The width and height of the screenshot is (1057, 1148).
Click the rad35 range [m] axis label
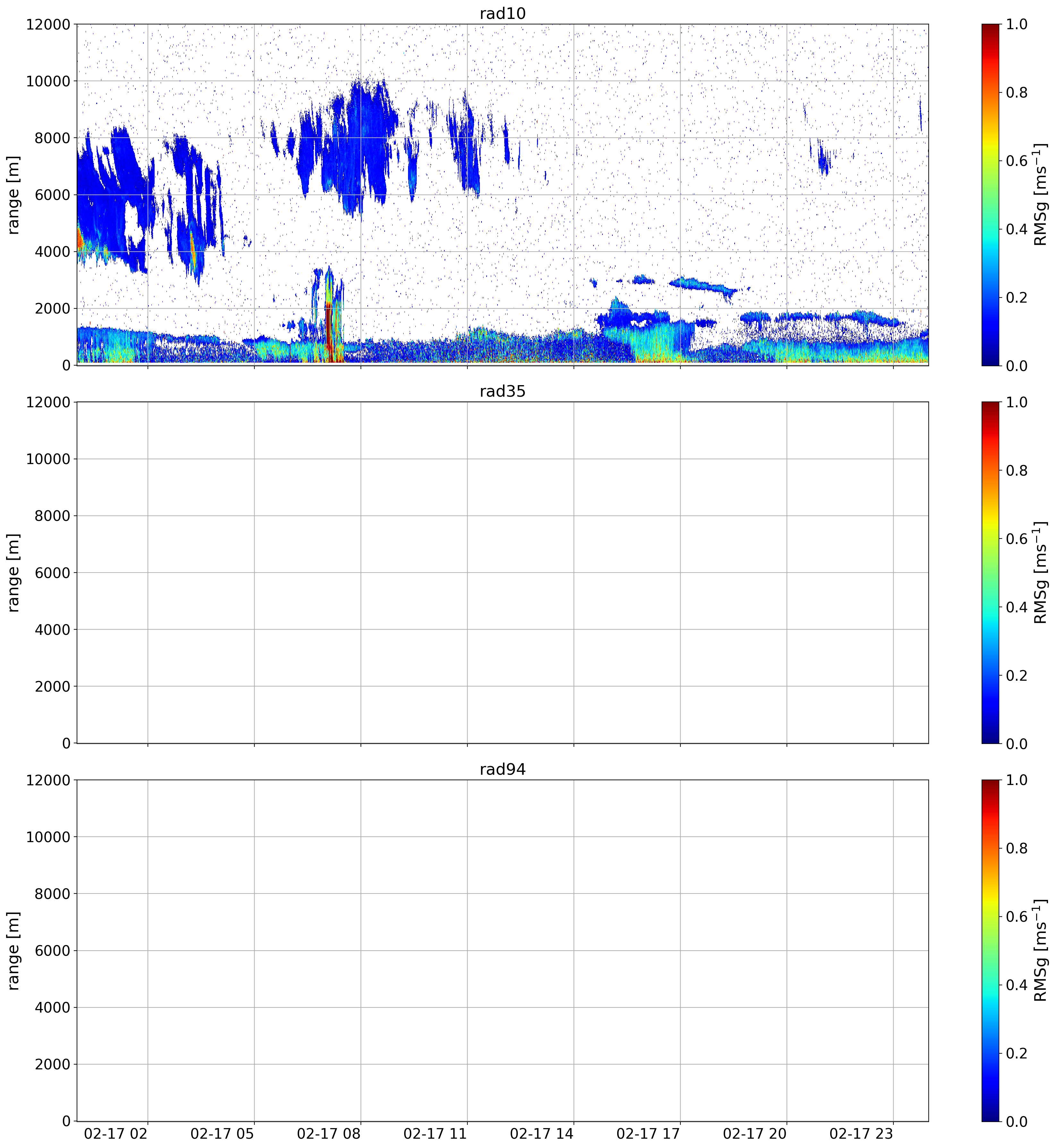14,572
